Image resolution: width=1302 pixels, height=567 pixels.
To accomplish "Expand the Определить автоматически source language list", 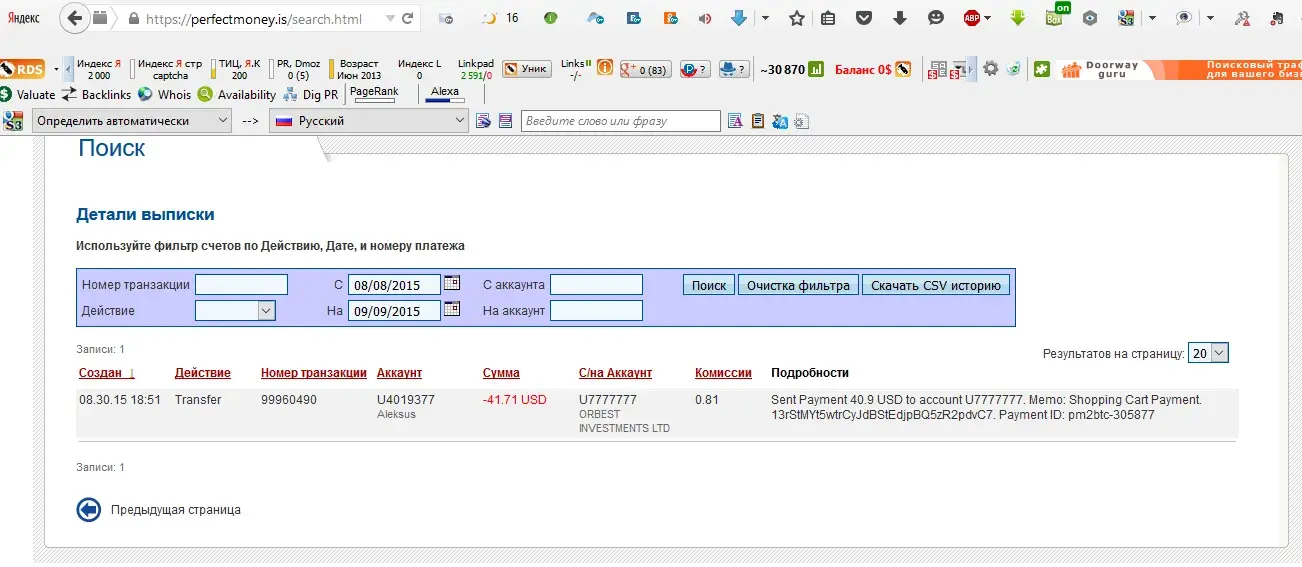I will point(133,121).
